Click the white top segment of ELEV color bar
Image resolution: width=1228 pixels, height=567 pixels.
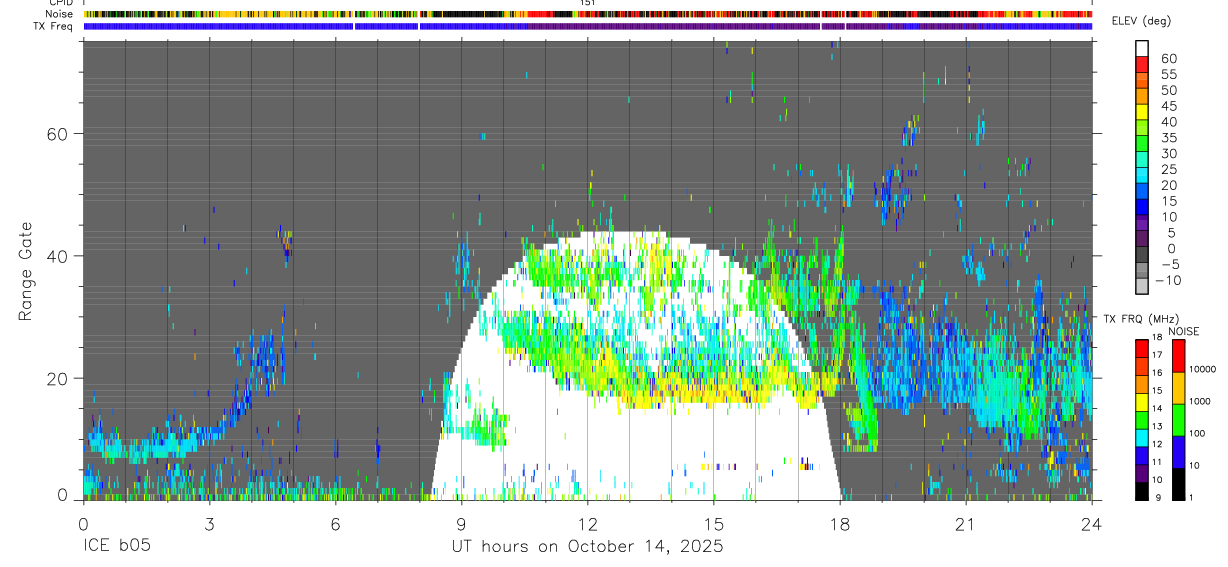[1142, 48]
